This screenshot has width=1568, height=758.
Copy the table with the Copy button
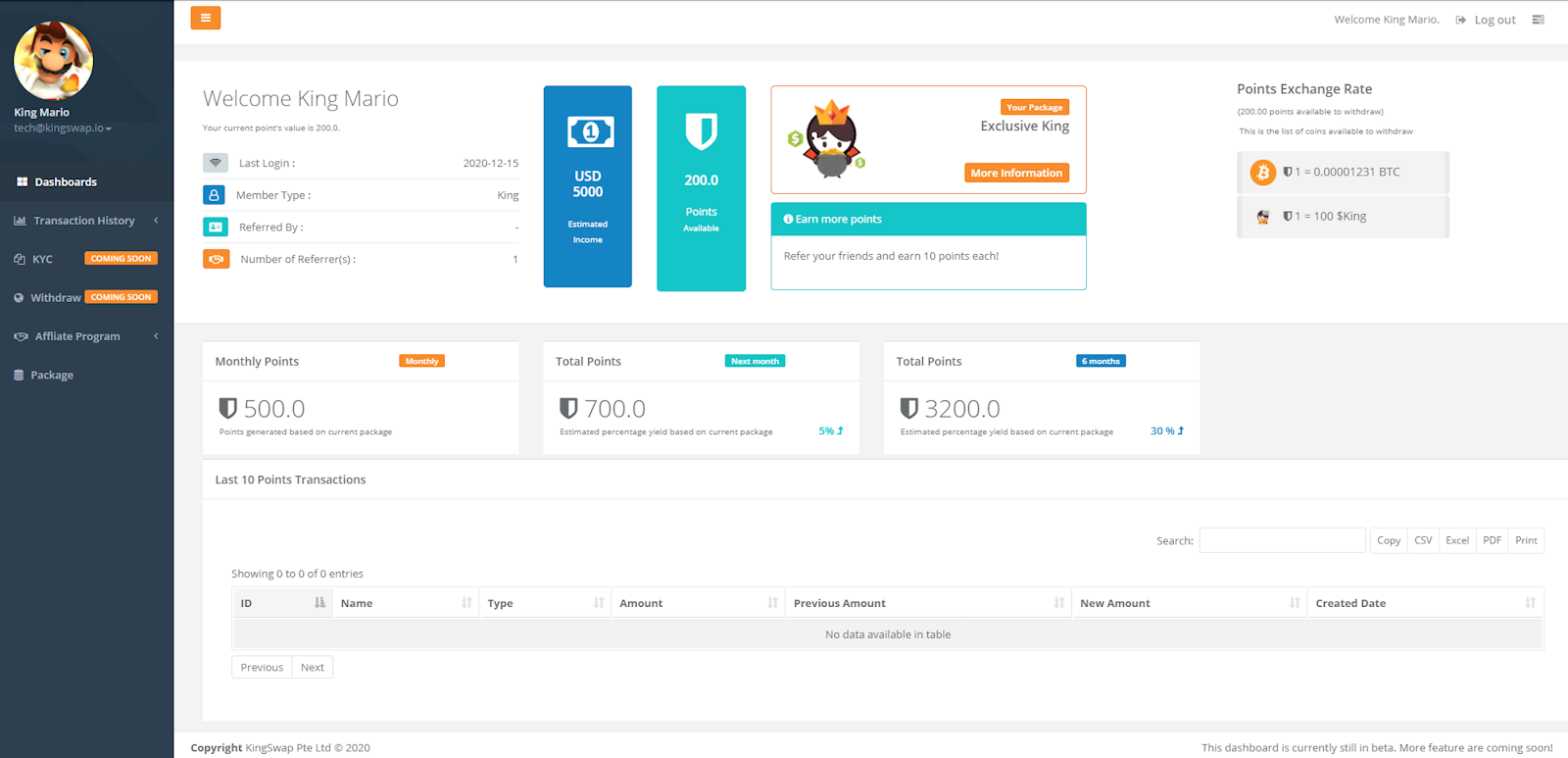[1389, 540]
